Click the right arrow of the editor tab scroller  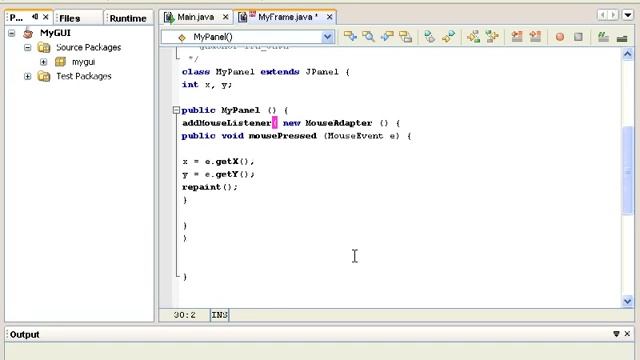pyautogui.click(x=613, y=15)
